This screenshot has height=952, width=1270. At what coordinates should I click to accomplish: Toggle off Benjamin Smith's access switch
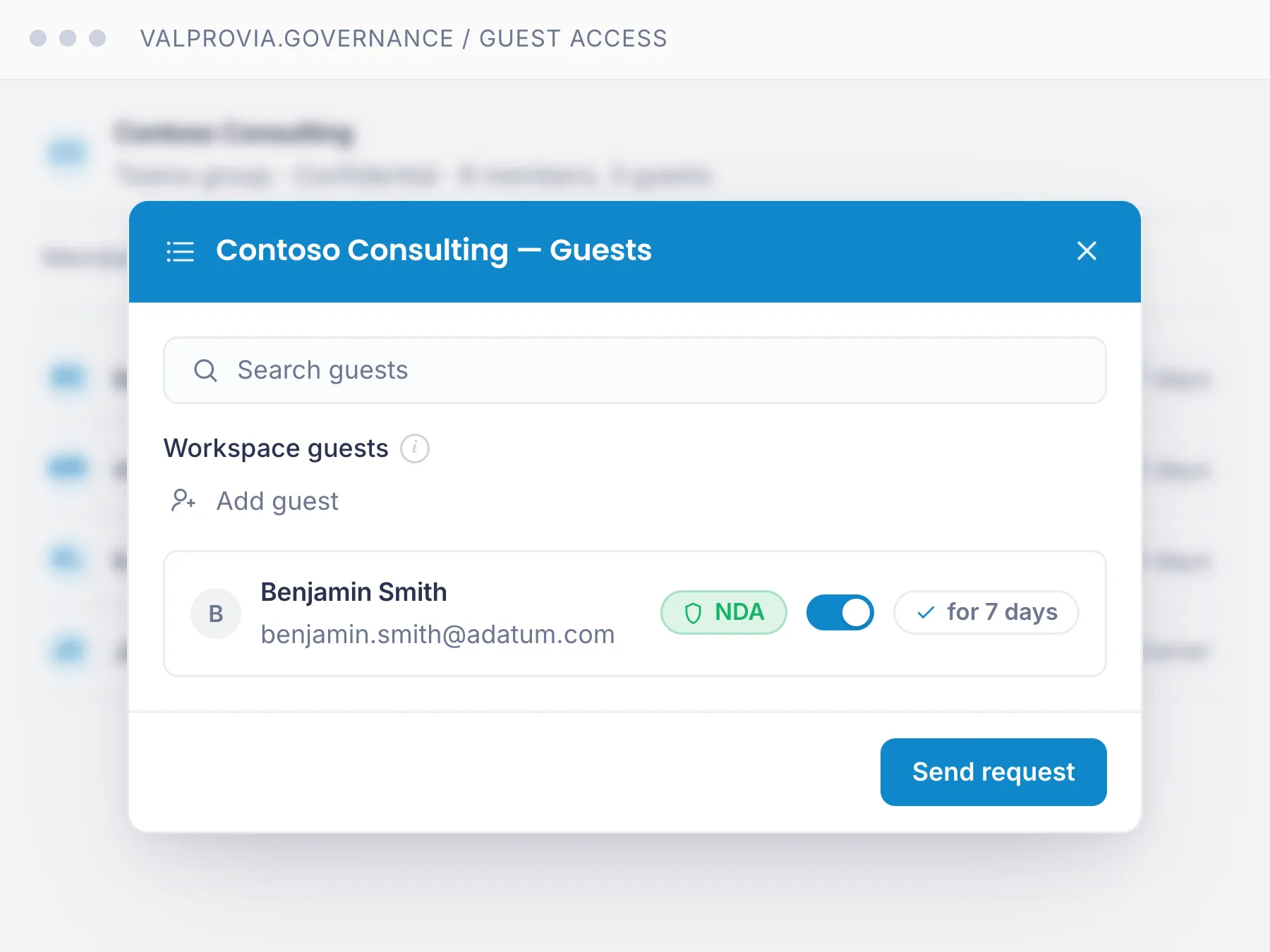pos(840,612)
